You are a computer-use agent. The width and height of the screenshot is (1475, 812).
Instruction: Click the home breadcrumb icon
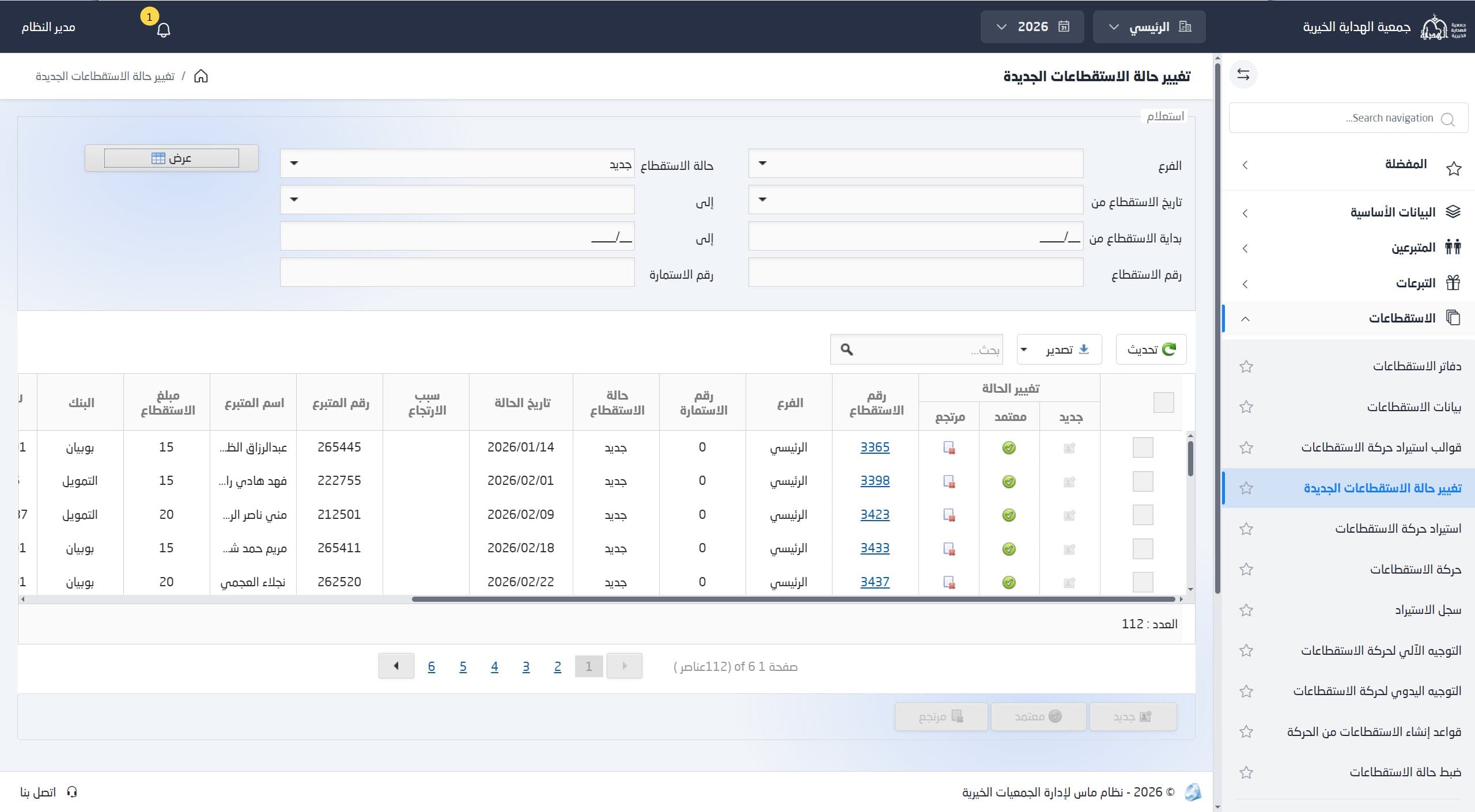pos(201,76)
